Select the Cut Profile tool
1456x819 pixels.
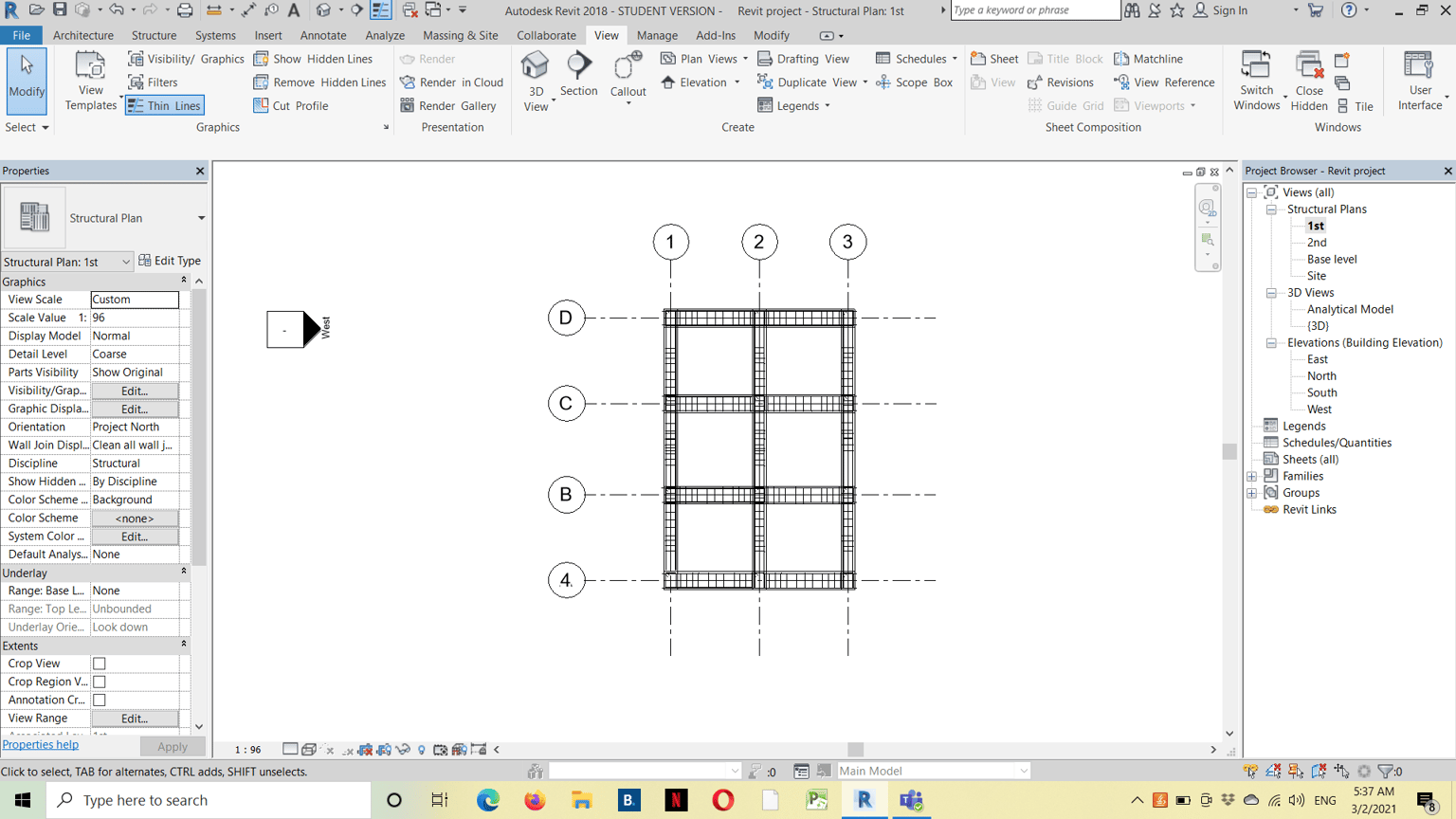coord(291,105)
